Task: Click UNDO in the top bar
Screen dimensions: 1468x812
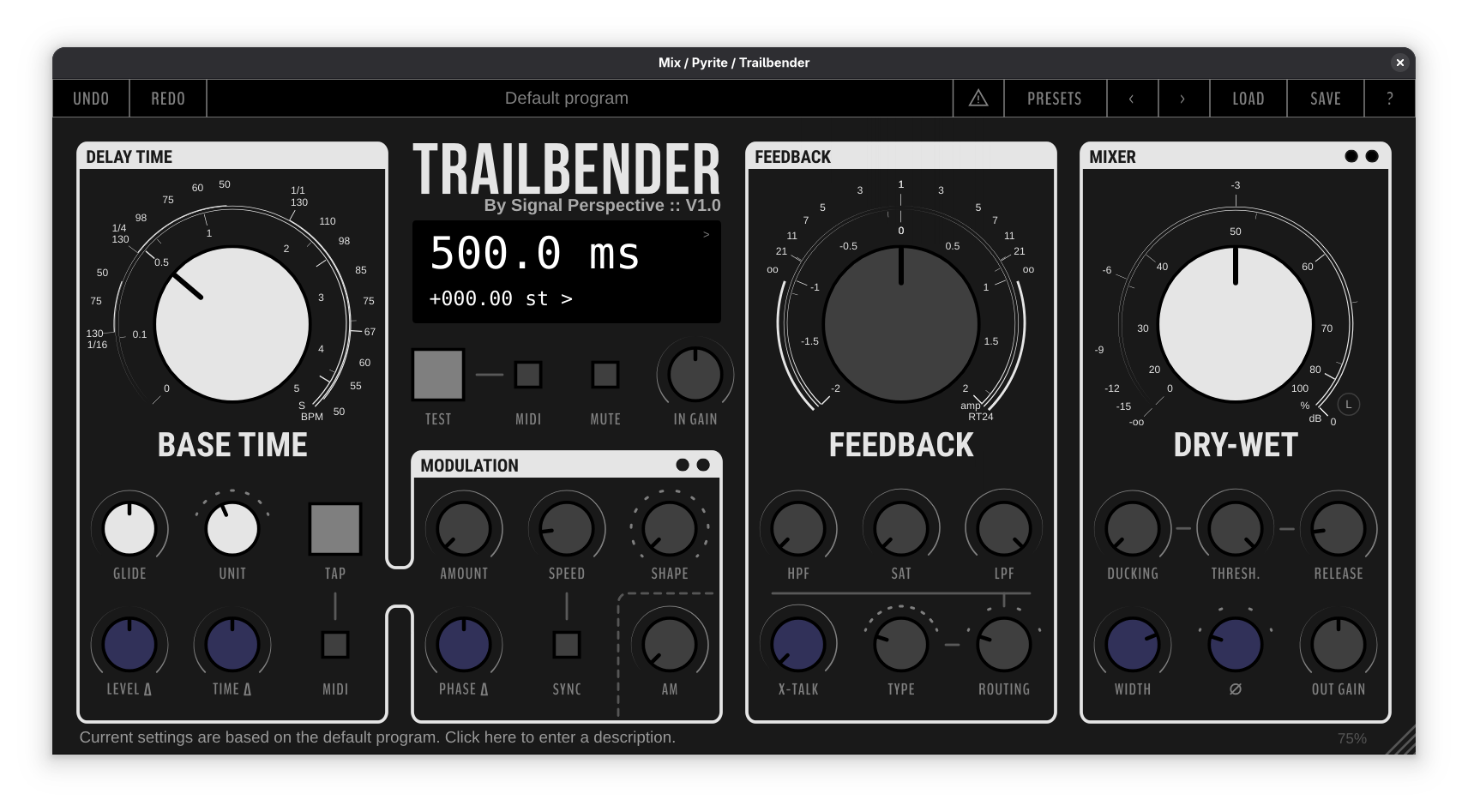Action: [x=91, y=99]
